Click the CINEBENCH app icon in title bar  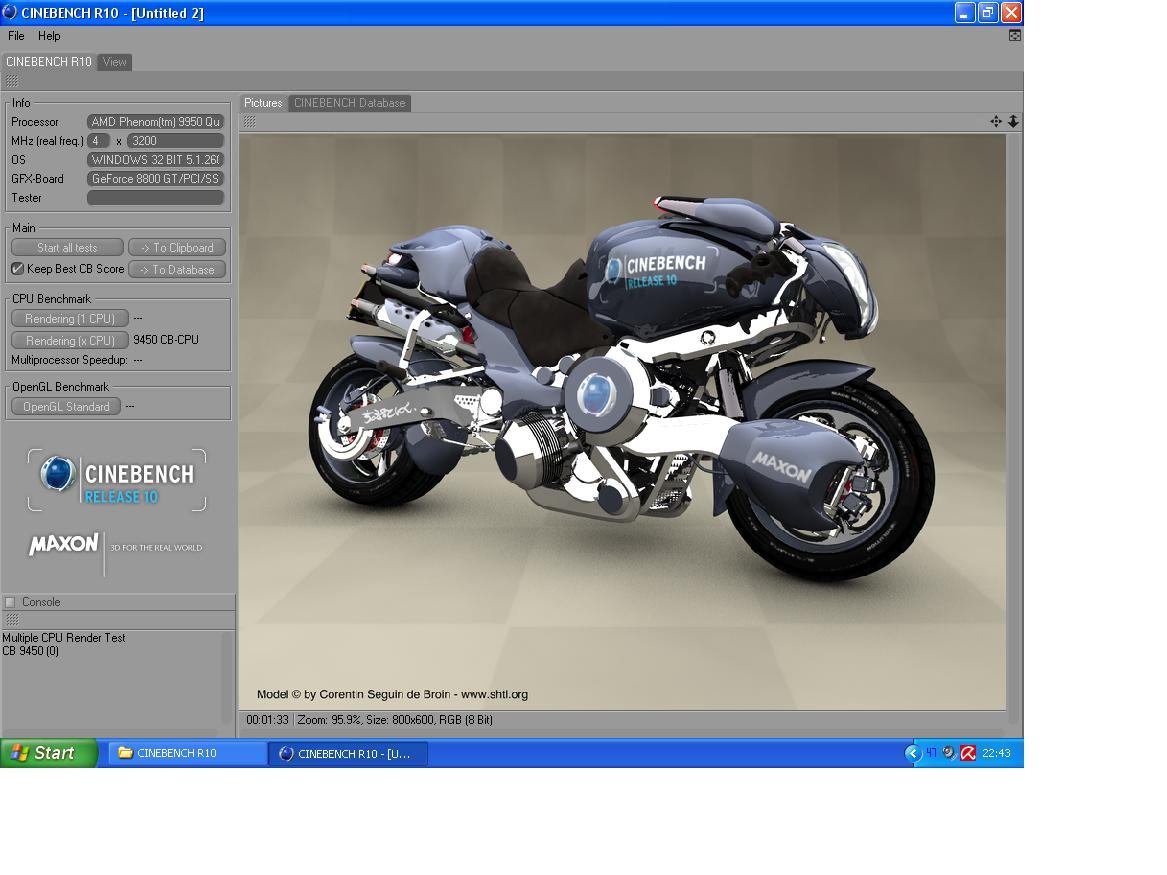tap(10, 13)
